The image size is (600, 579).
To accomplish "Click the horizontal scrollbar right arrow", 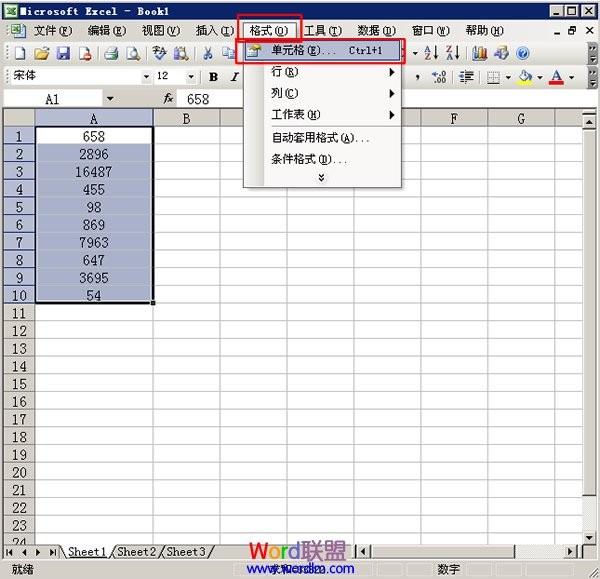I will pos(571,552).
